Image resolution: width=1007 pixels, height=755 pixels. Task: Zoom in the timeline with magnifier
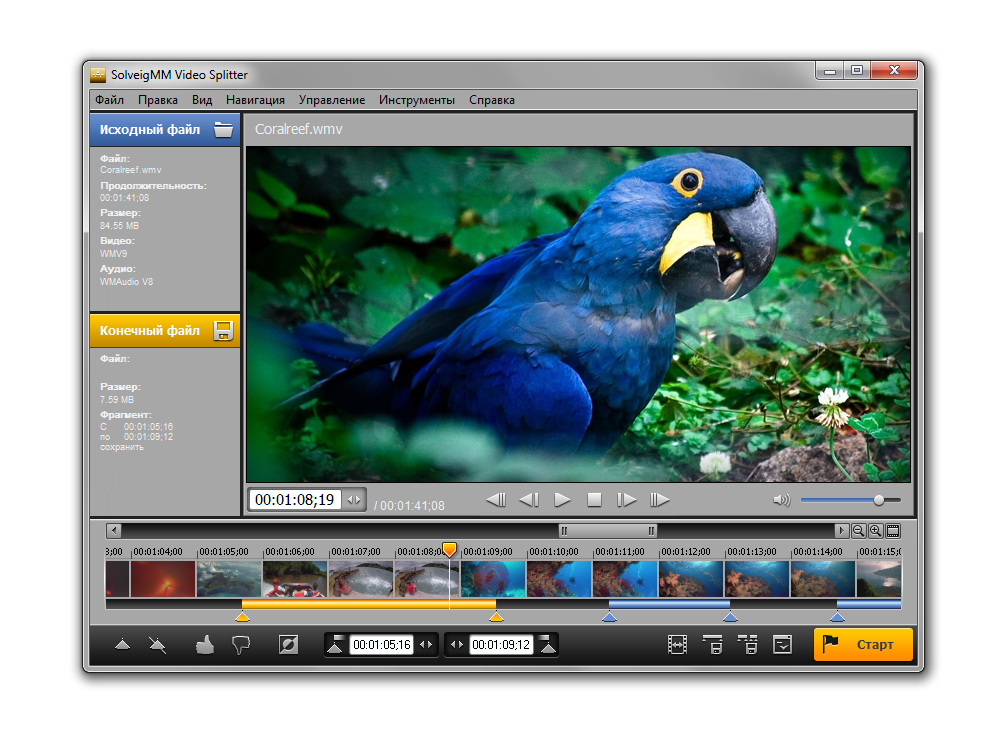[875, 531]
